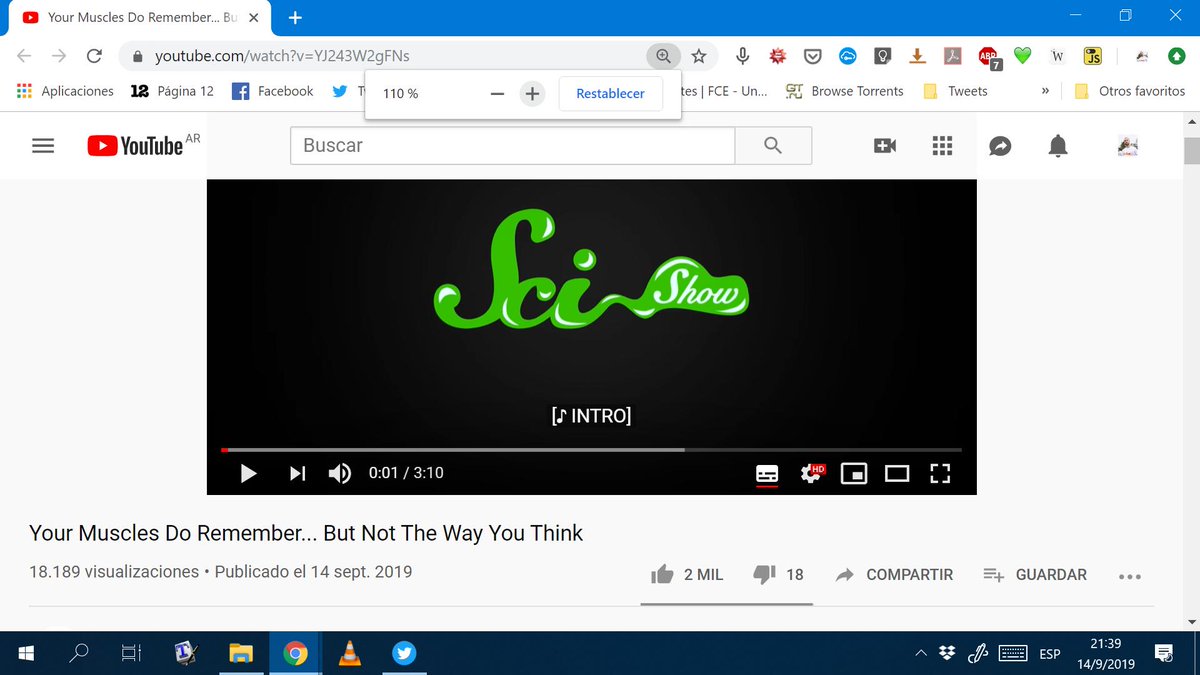Screen dimensions: 1200x675
Task: Bookmark this page with the star icon
Action: pyautogui.click(x=699, y=56)
